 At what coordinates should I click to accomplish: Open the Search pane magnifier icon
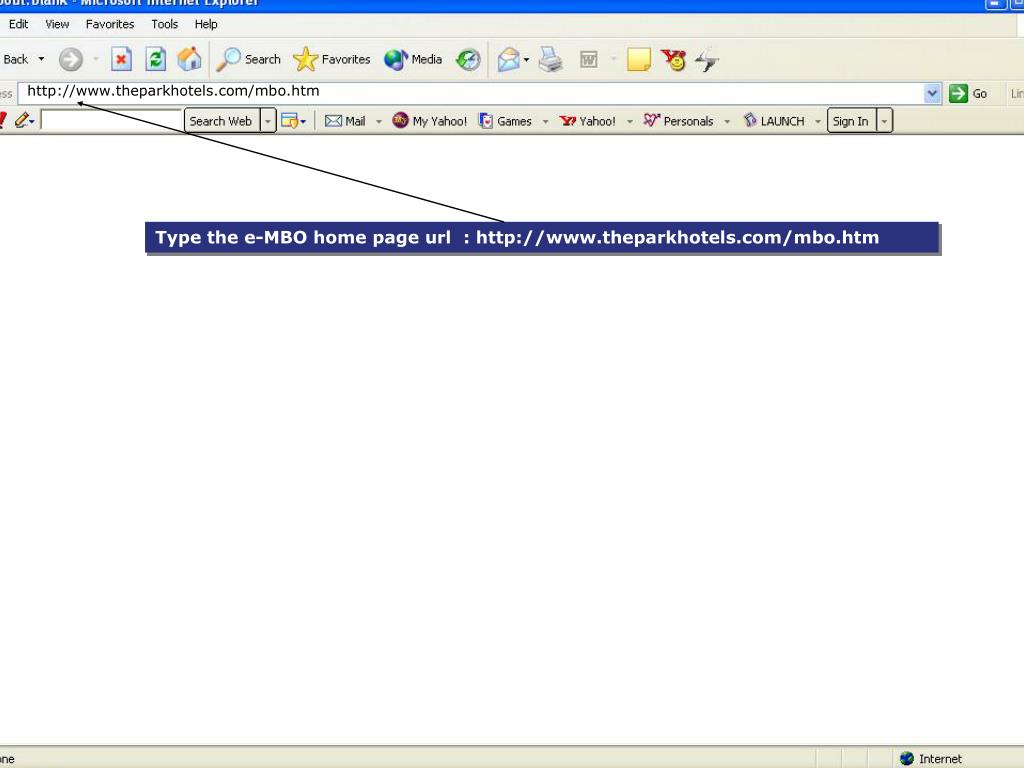pyautogui.click(x=228, y=59)
